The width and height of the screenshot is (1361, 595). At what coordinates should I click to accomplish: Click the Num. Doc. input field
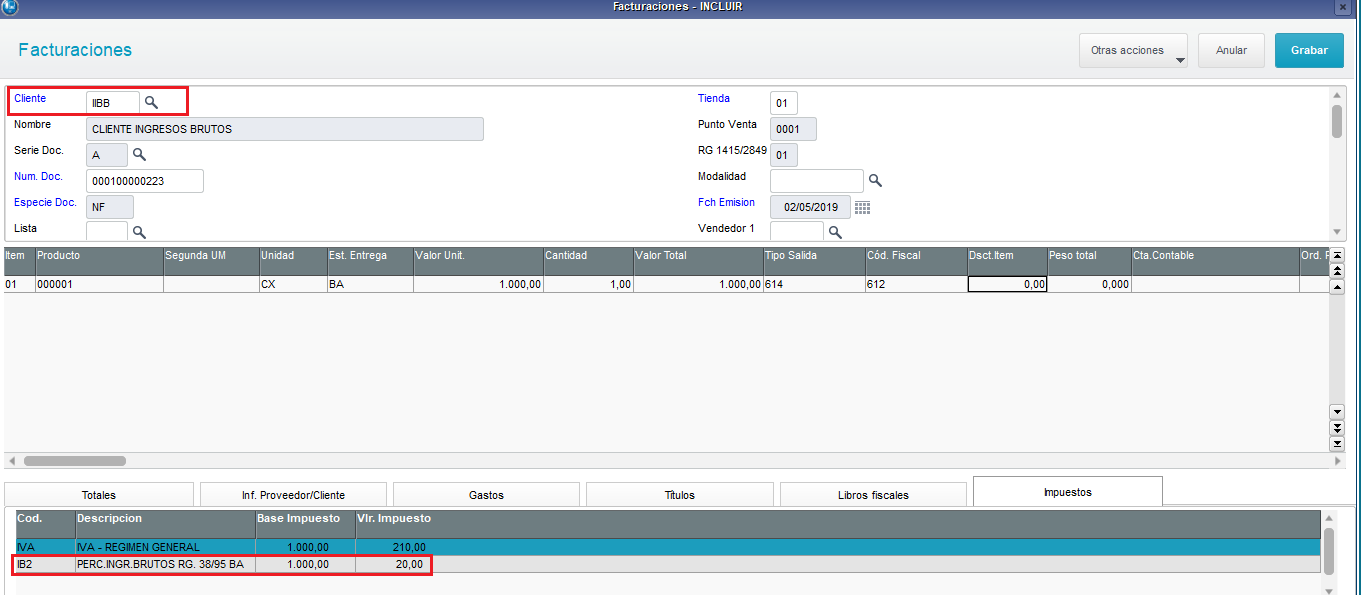coord(145,180)
